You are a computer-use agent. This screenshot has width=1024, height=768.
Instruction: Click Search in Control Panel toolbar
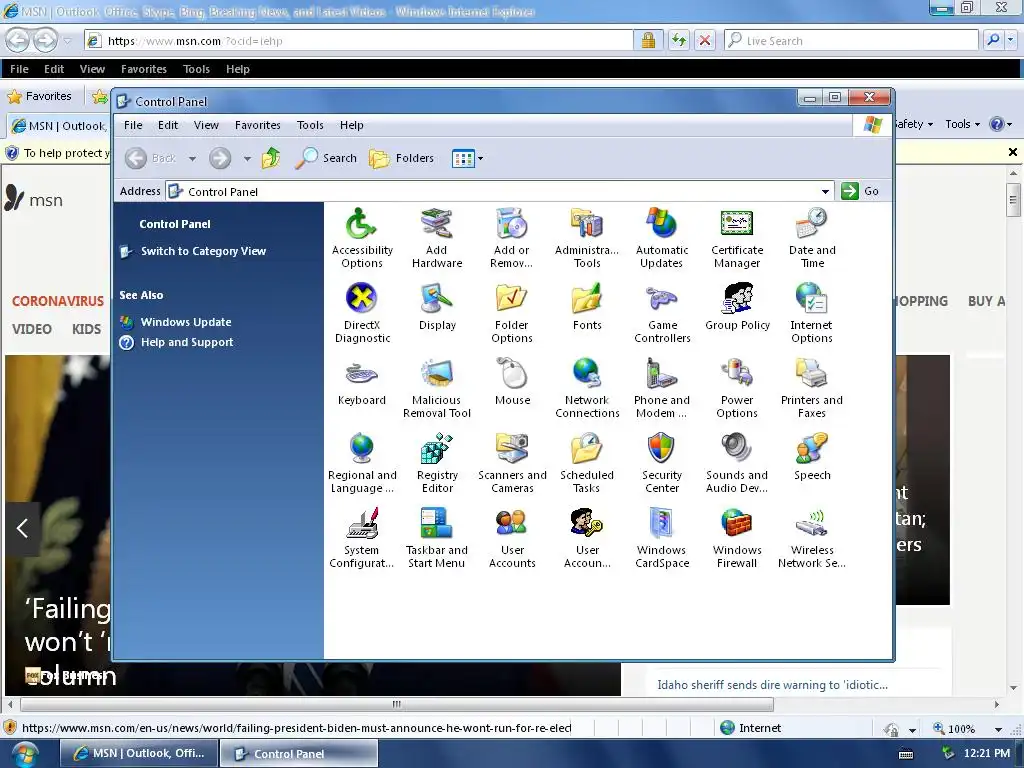(326, 158)
